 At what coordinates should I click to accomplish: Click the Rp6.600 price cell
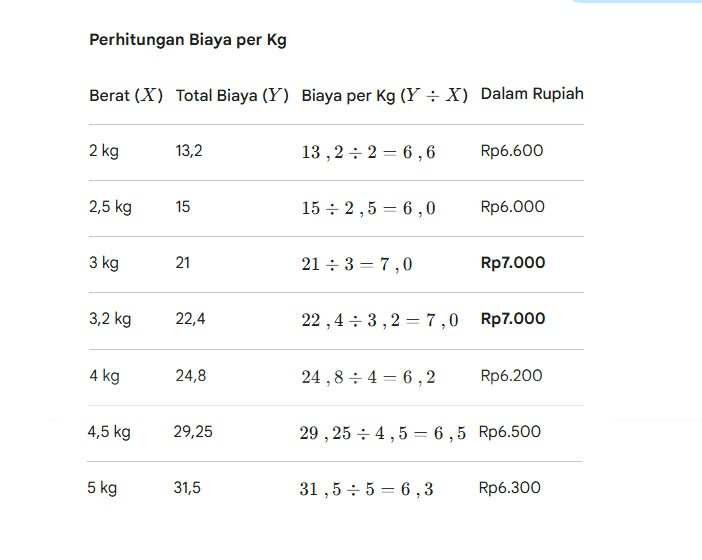point(512,151)
